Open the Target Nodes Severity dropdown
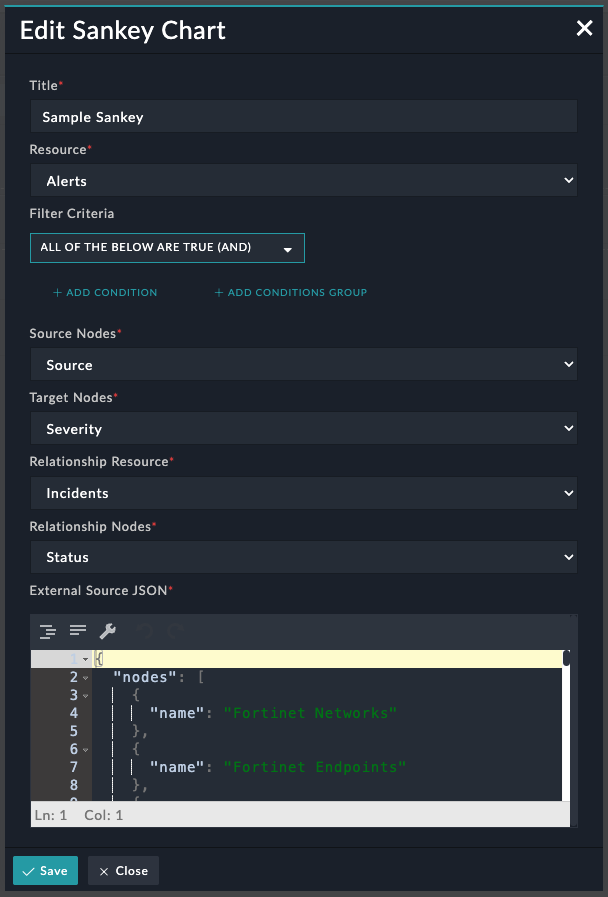Viewport: 608px width, 897px height. click(303, 429)
